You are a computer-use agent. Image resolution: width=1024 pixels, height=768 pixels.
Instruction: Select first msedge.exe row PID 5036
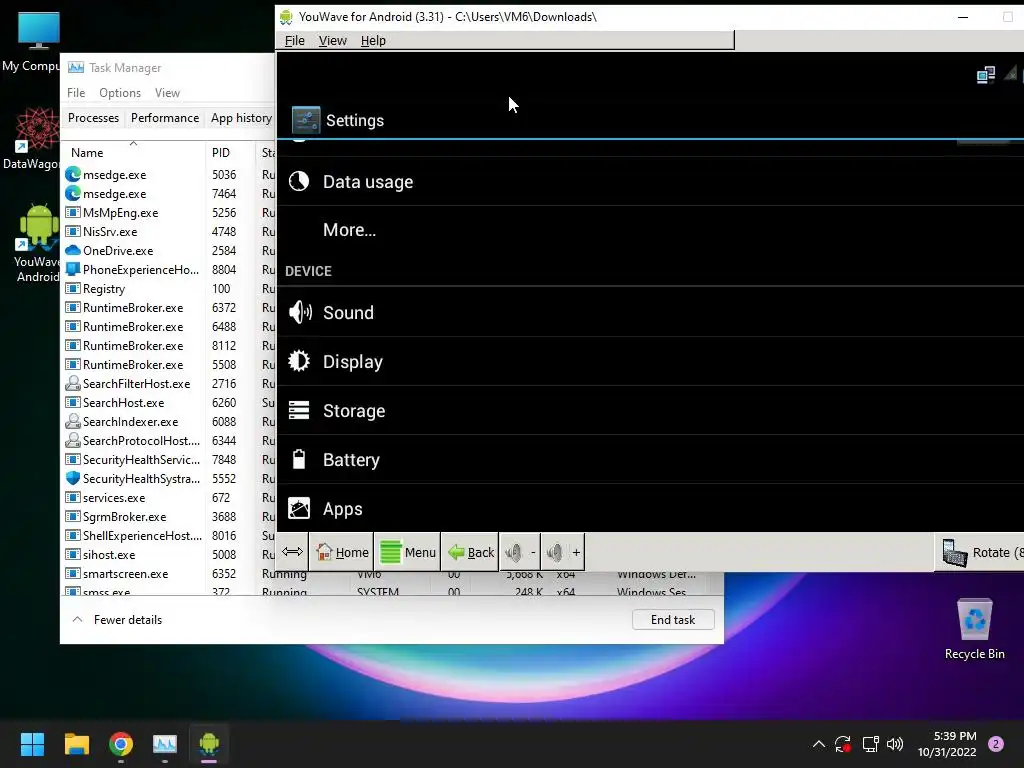point(170,175)
